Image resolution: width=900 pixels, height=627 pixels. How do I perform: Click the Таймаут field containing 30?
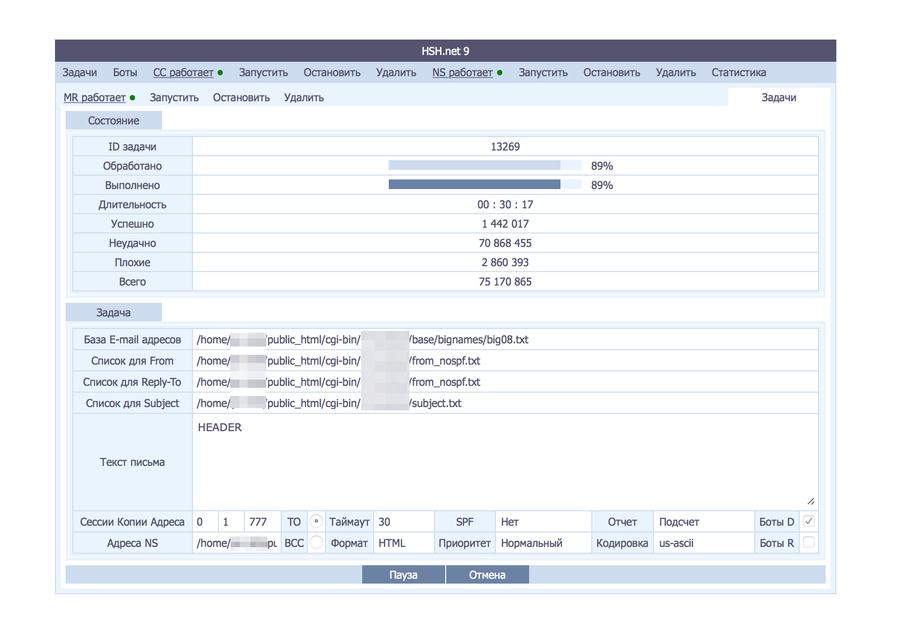tap(404, 522)
